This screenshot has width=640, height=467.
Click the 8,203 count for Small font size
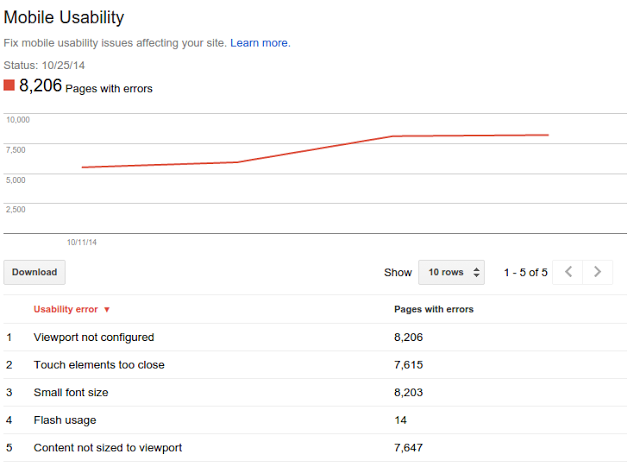[x=410, y=393]
